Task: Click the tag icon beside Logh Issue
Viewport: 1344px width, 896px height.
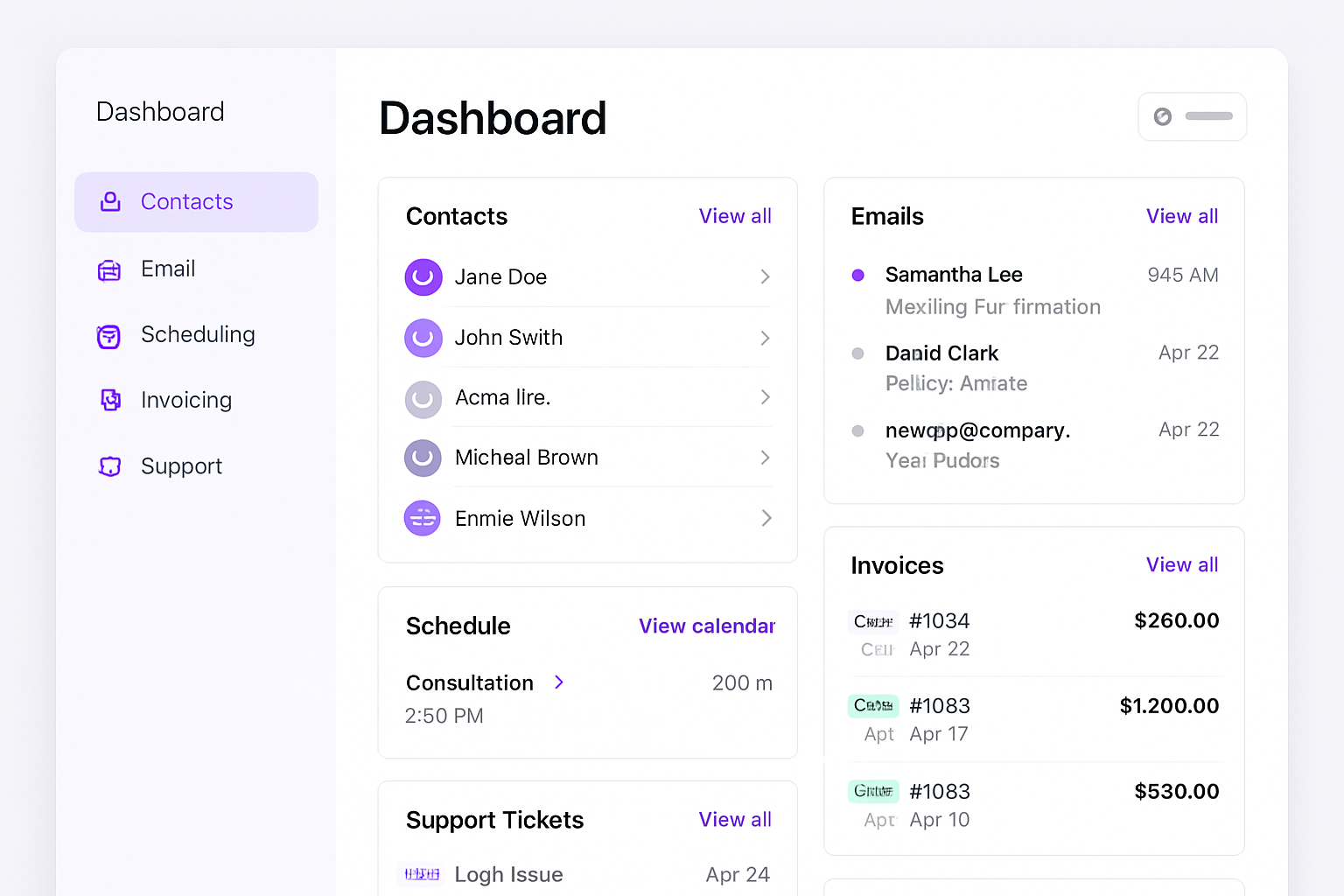Action: click(421, 874)
